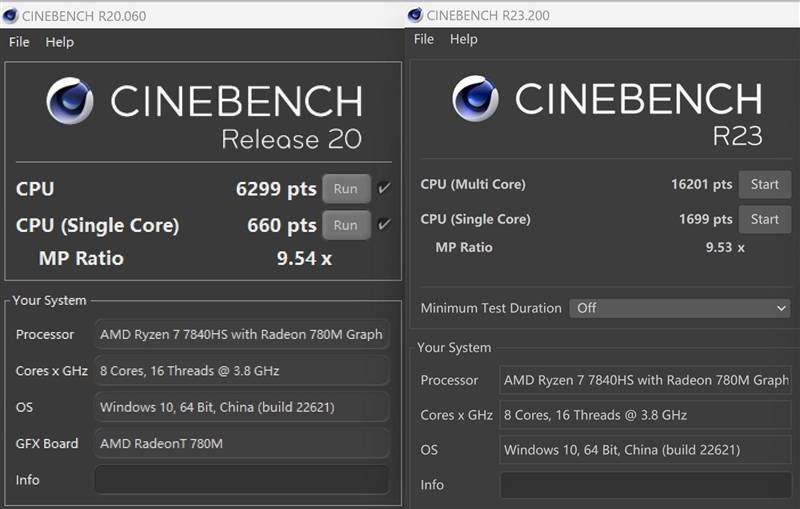Toggle the CPU (Single Core) checkmark in R20
The height and width of the screenshot is (509, 800).
pos(385,225)
